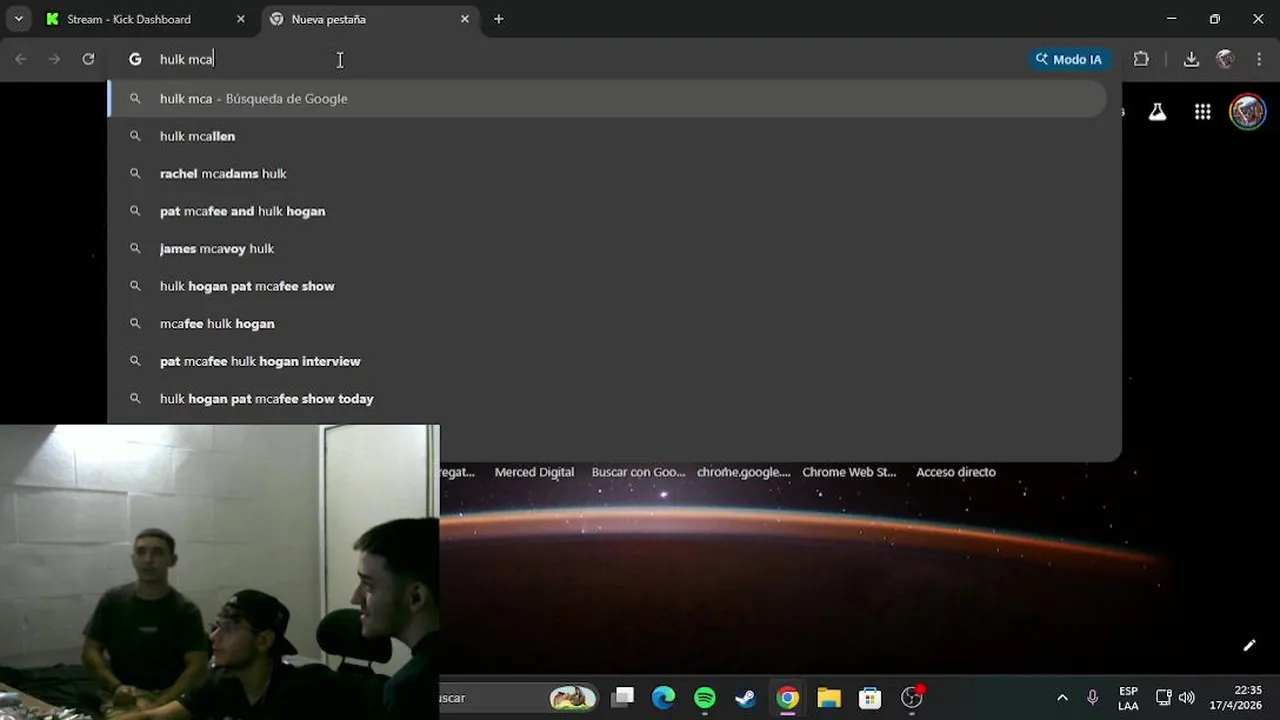Image resolution: width=1280 pixels, height=720 pixels.
Task: Close the Kick Dashboard tab
Action: pos(240,19)
